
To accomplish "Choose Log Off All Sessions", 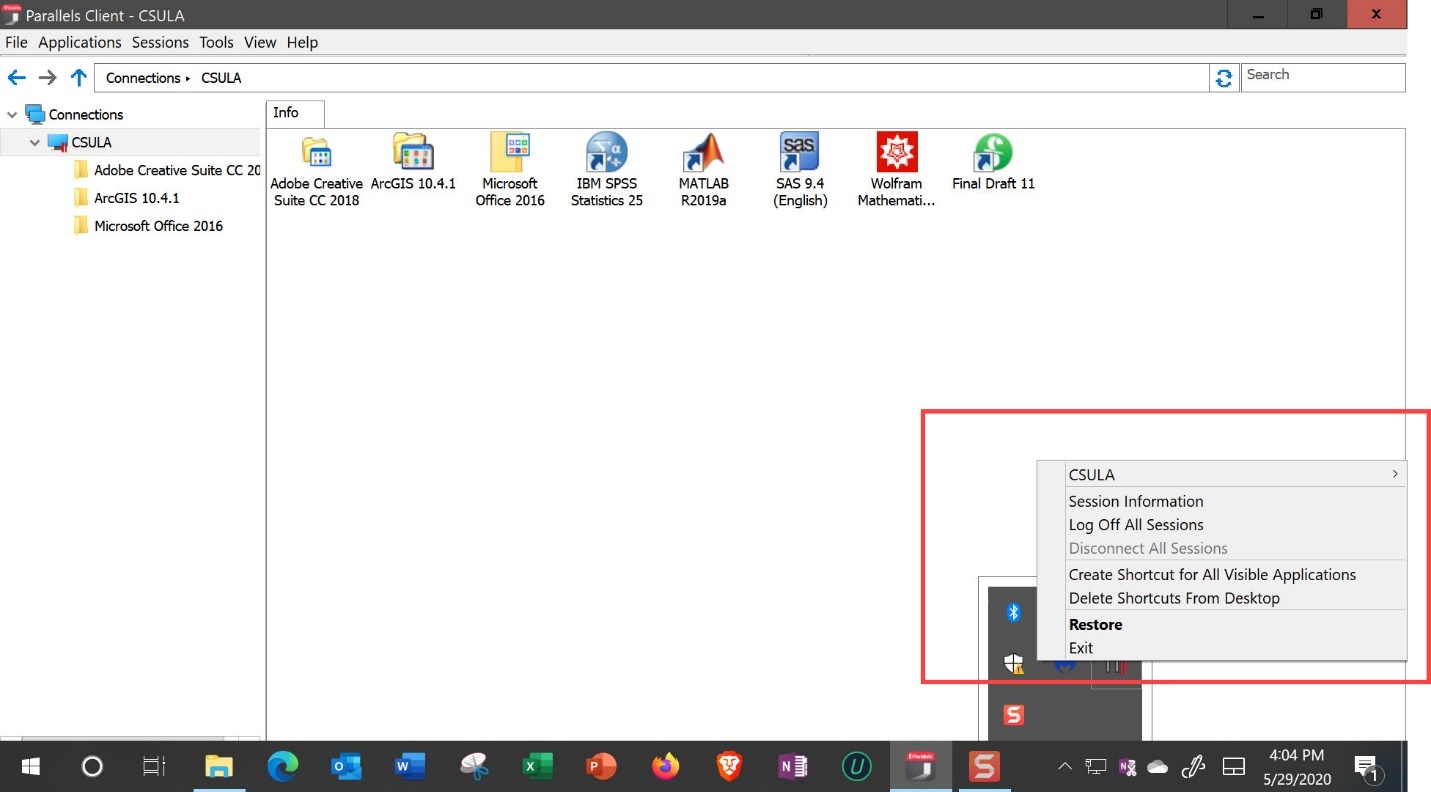I will point(1135,525).
